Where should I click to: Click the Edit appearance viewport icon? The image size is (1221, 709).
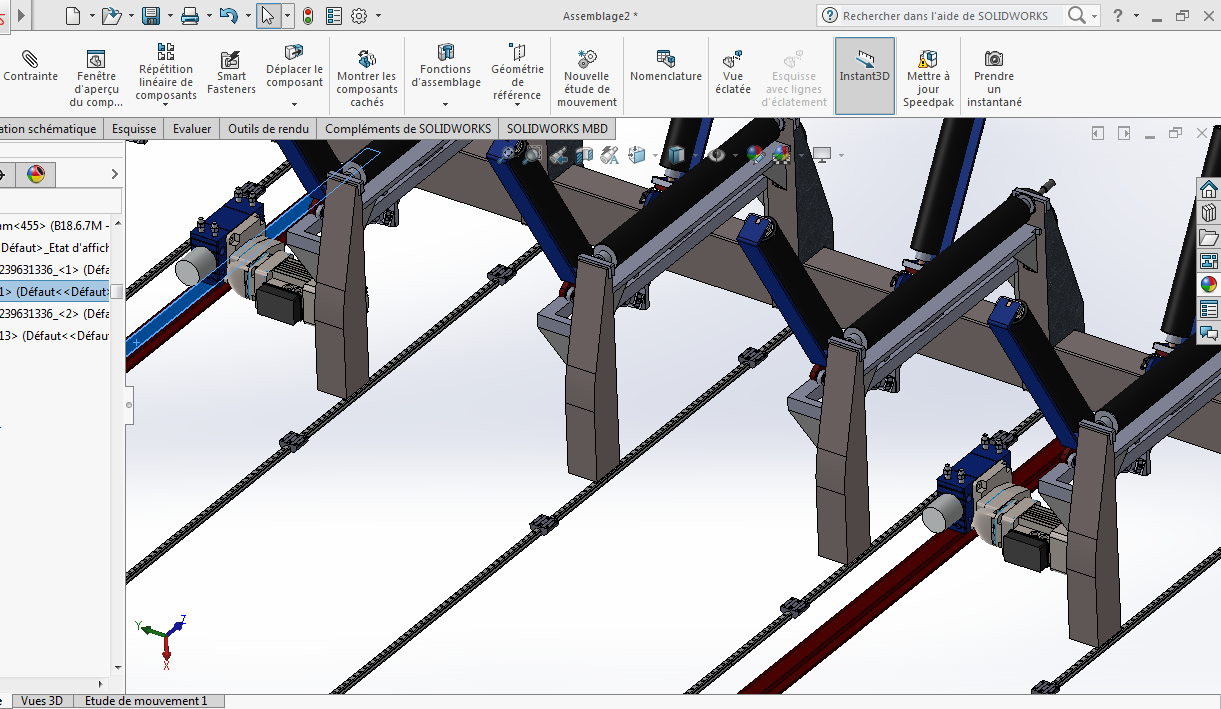click(x=755, y=154)
